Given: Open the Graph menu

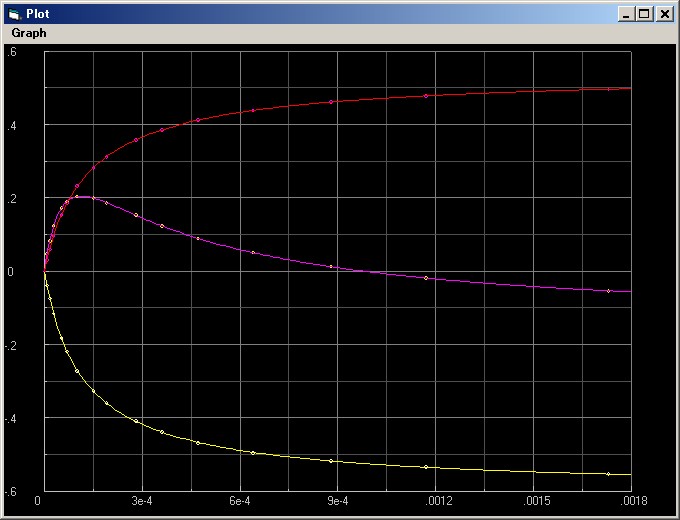Looking at the screenshot, I should click(29, 33).
